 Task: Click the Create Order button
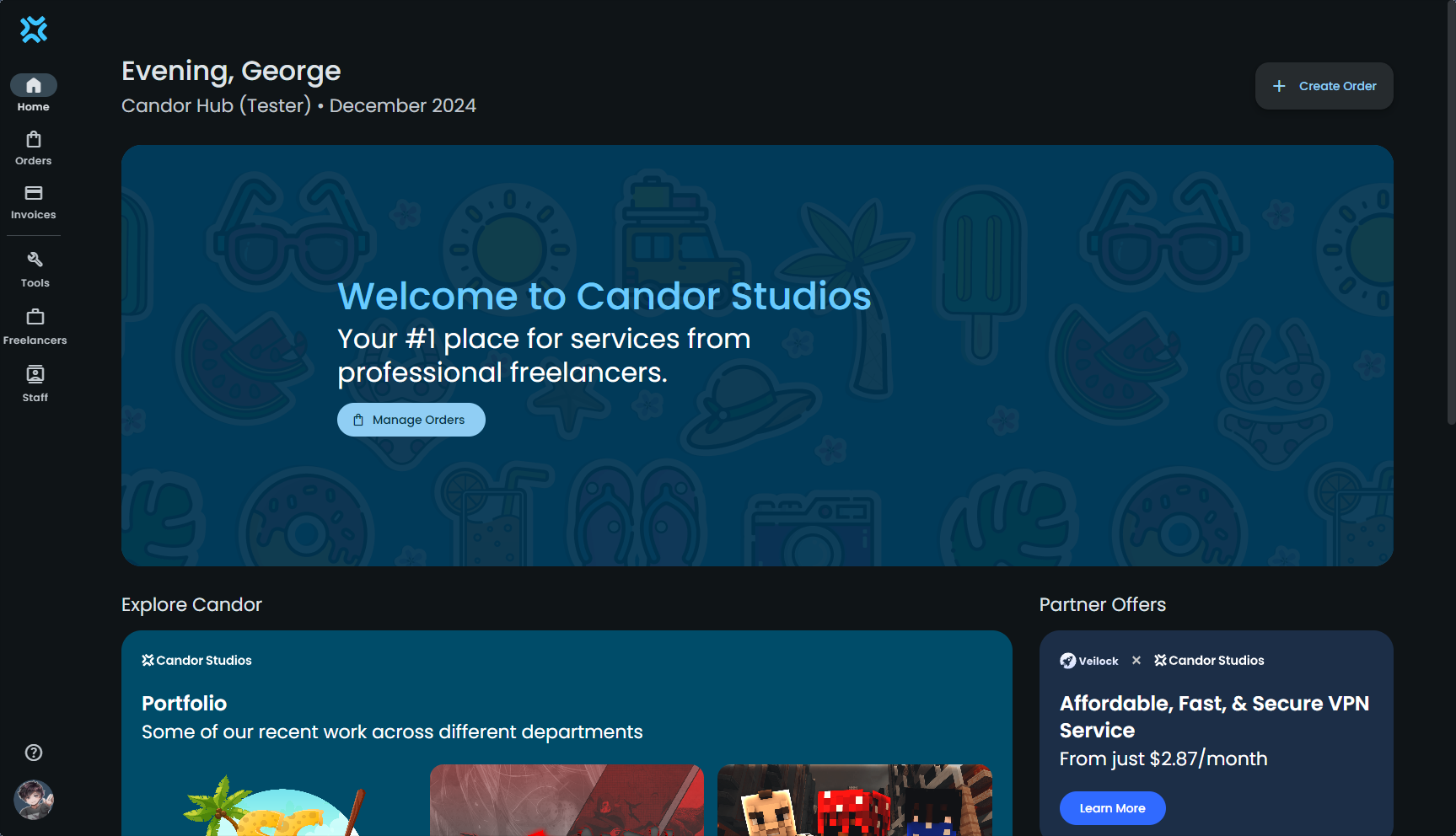1324,86
